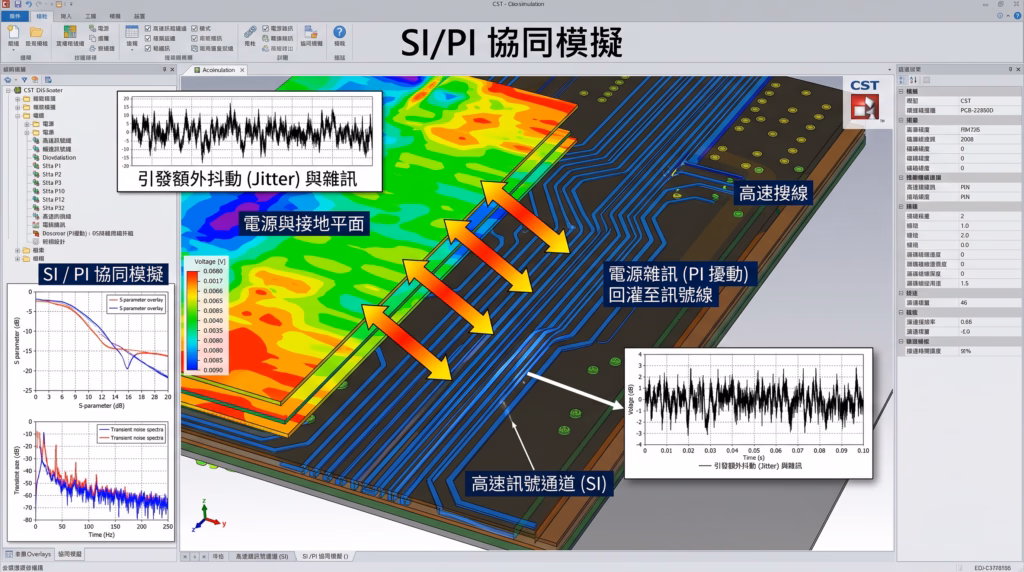Viewport: 1024px width, 572px height.
Task: Click the Save icon in quick access toolbar
Action: [18, 4]
